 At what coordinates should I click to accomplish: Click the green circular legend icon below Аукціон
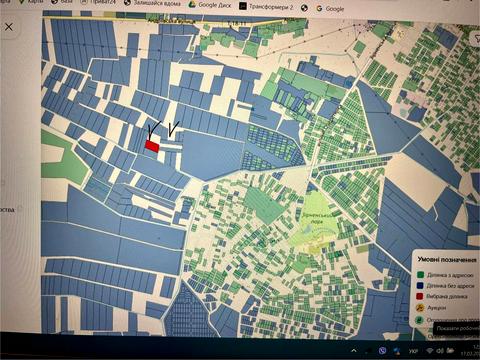420,320
